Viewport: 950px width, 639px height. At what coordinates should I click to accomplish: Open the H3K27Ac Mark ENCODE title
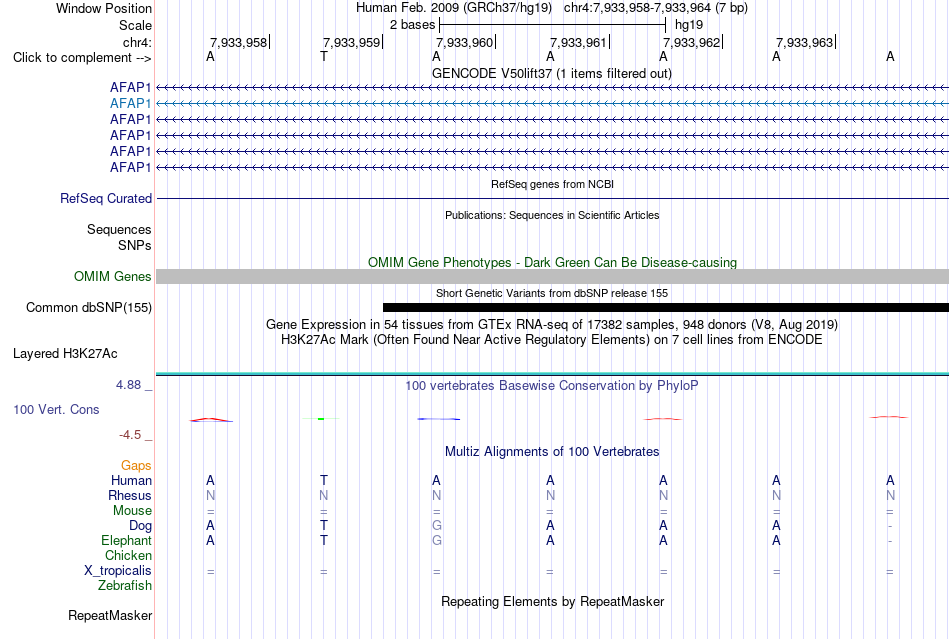pyautogui.click(x=551, y=340)
